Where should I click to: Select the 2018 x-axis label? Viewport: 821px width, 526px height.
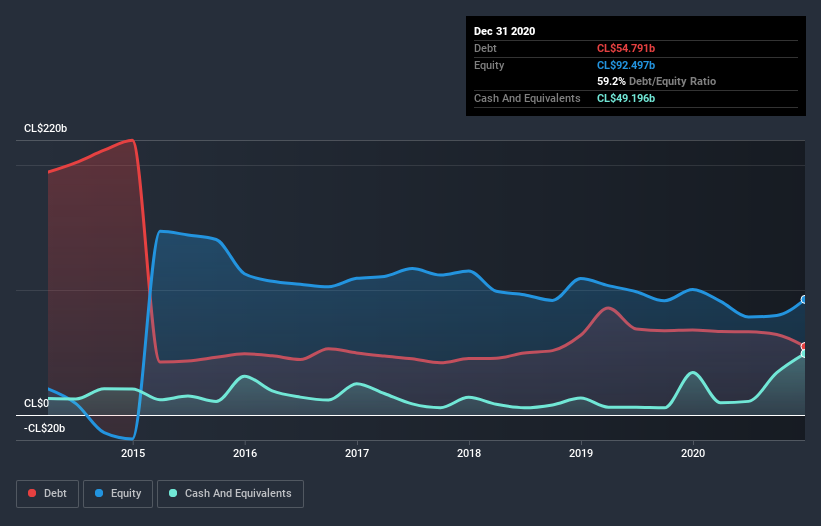tap(469, 453)
